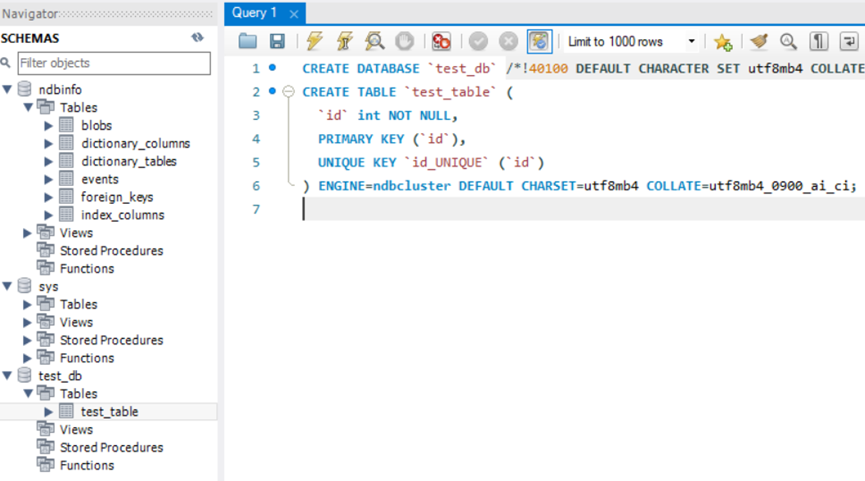Save snippet with star plus icon
This screenshot has height=481, width=865.
click(723, 41)
